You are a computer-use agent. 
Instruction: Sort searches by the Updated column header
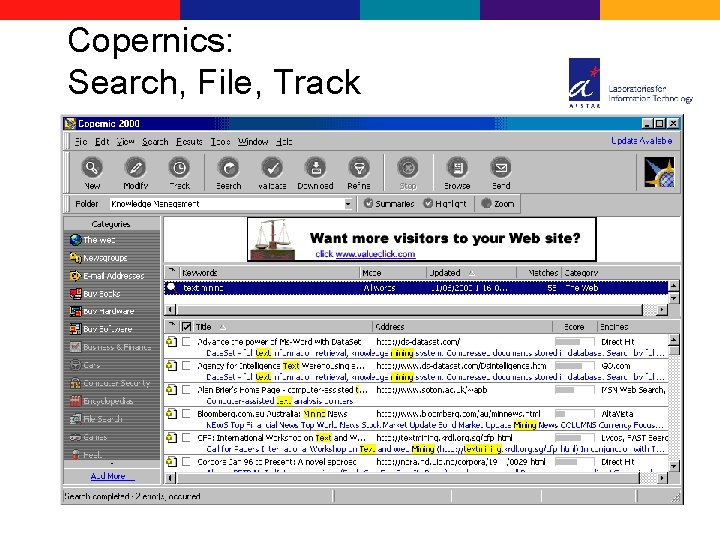[x=471, y=273]
